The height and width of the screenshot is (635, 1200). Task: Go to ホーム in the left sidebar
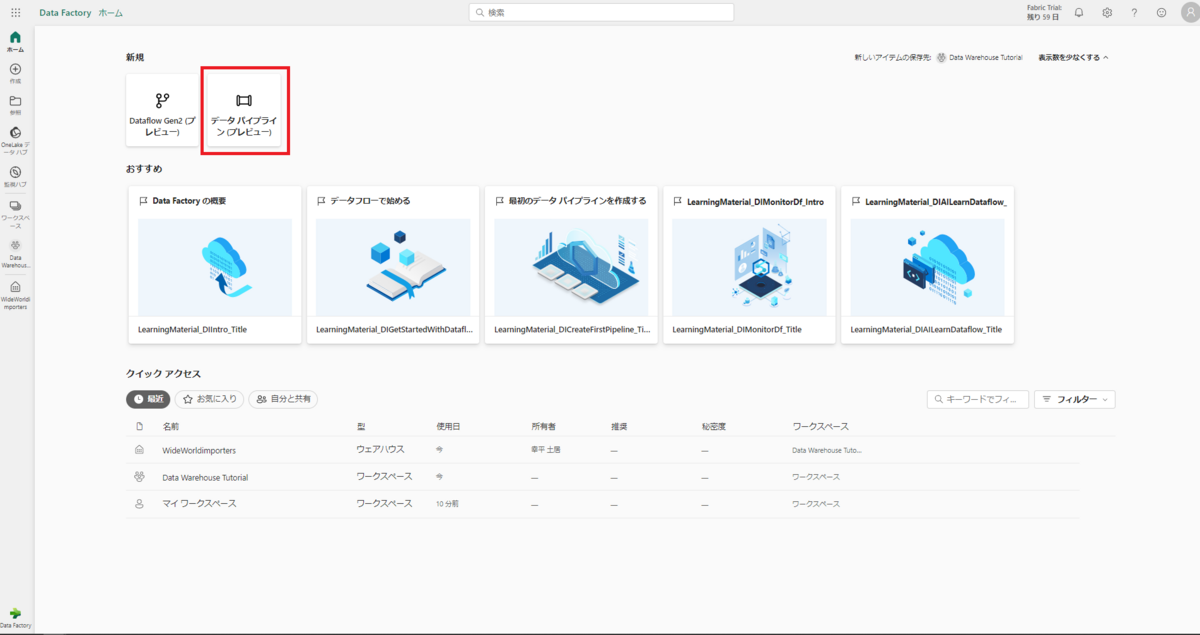pos(15,42)
